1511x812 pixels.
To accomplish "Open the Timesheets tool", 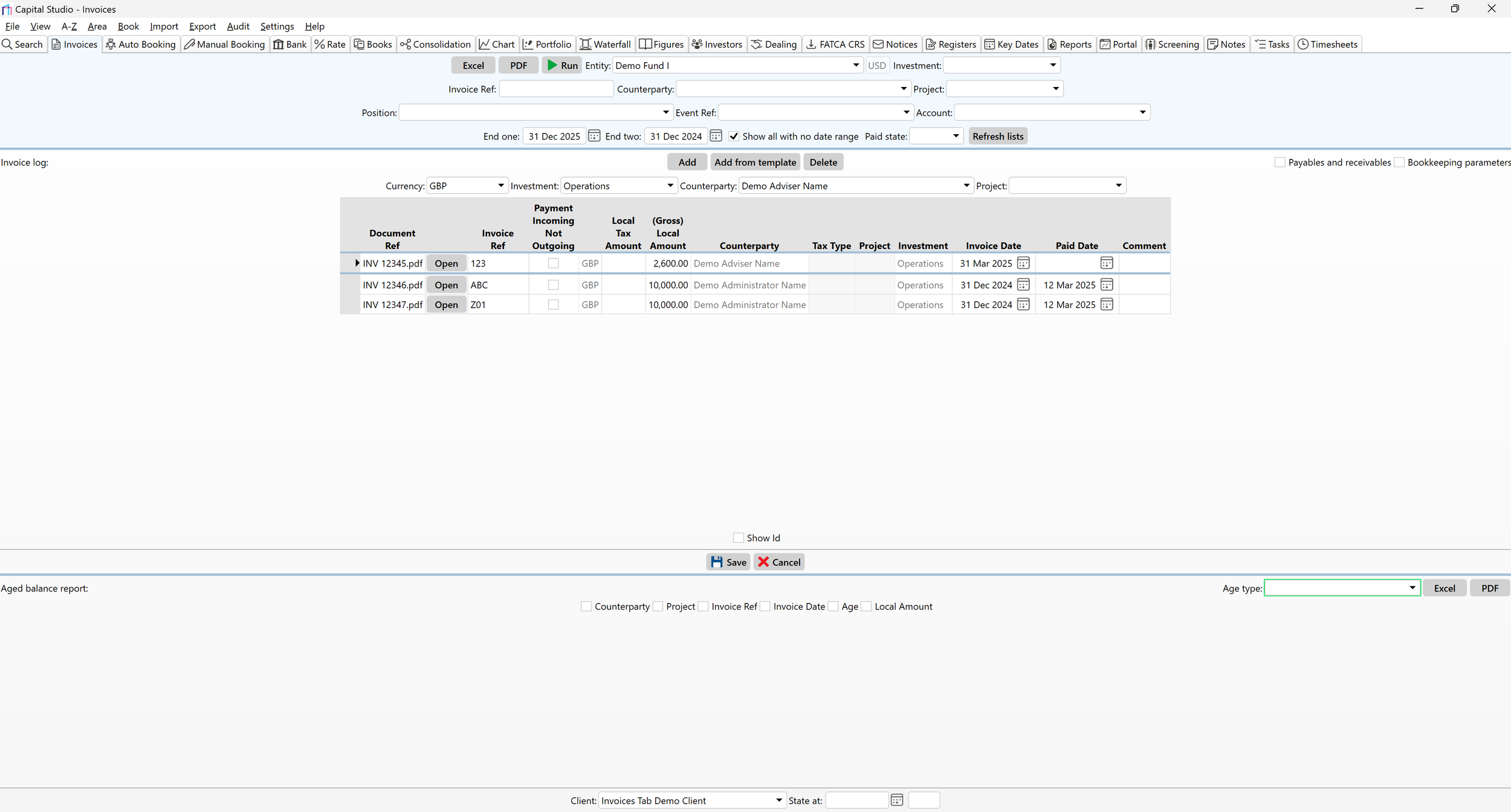I will pos(1327,44).
